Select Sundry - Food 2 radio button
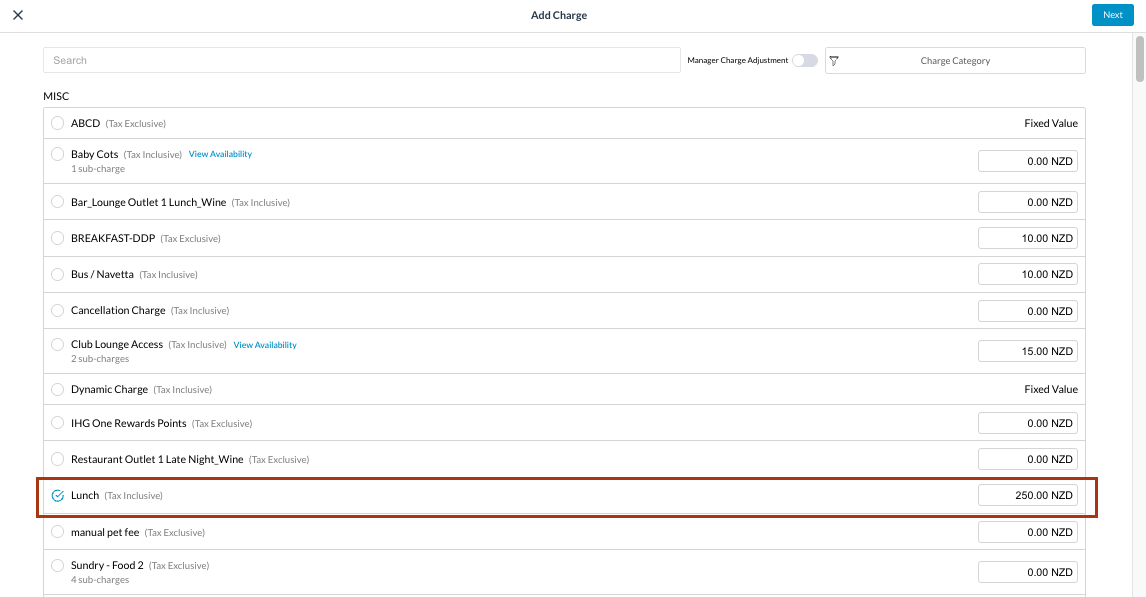The width and height of the screenshot is (1146, 597). tap(57, 566)
